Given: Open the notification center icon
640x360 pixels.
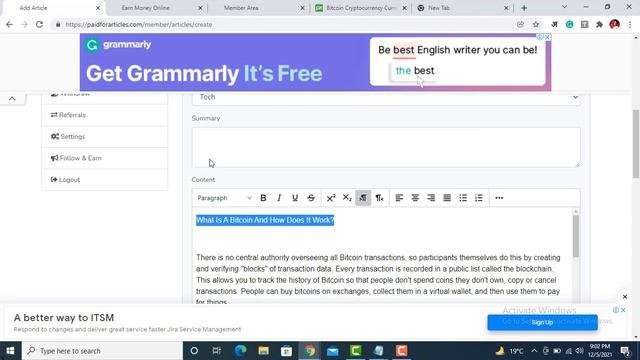Looking at the screenshot, I should click(625, 351).
